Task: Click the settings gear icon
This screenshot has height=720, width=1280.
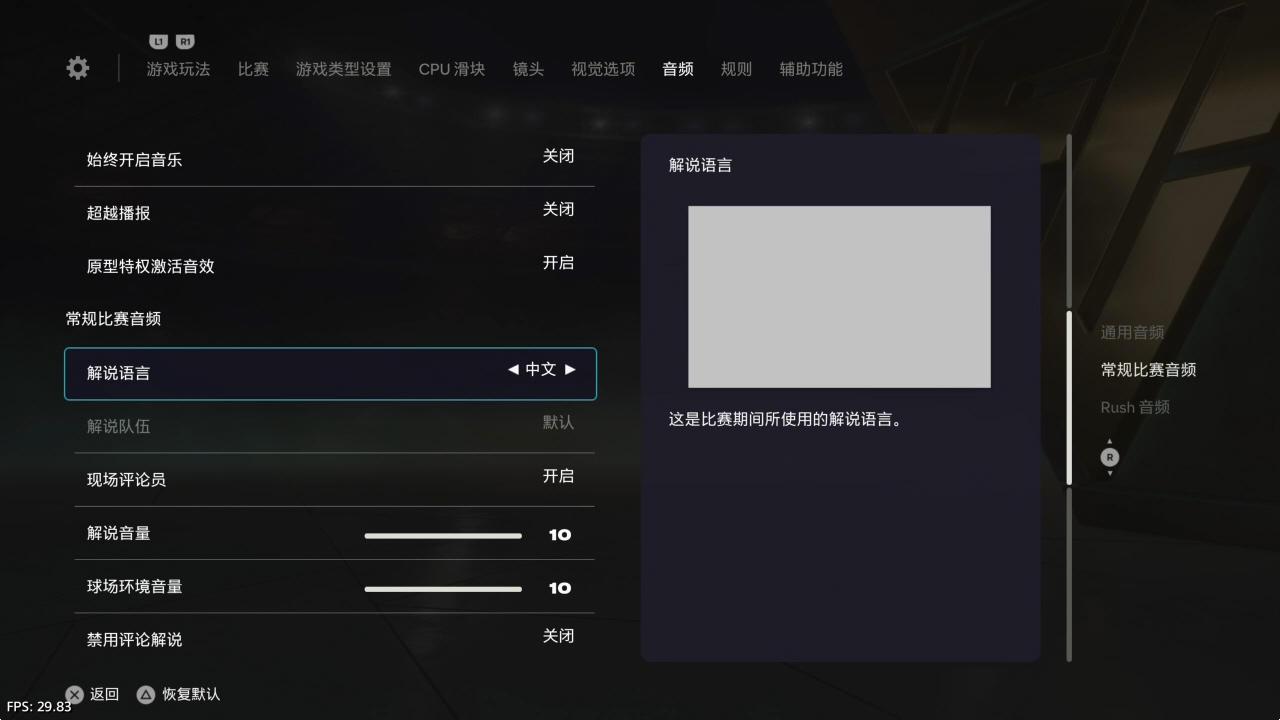Action: click(77, 68)
